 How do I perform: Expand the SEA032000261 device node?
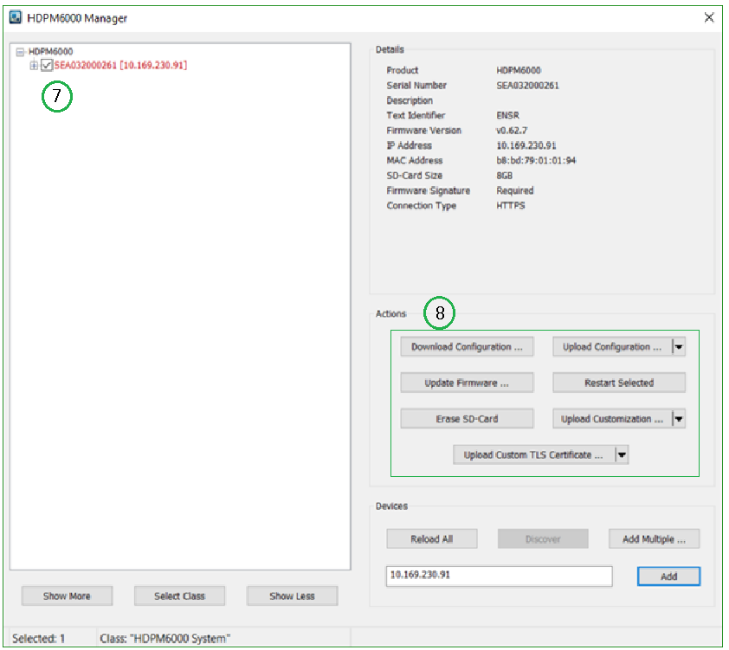(x=33, y=66)
